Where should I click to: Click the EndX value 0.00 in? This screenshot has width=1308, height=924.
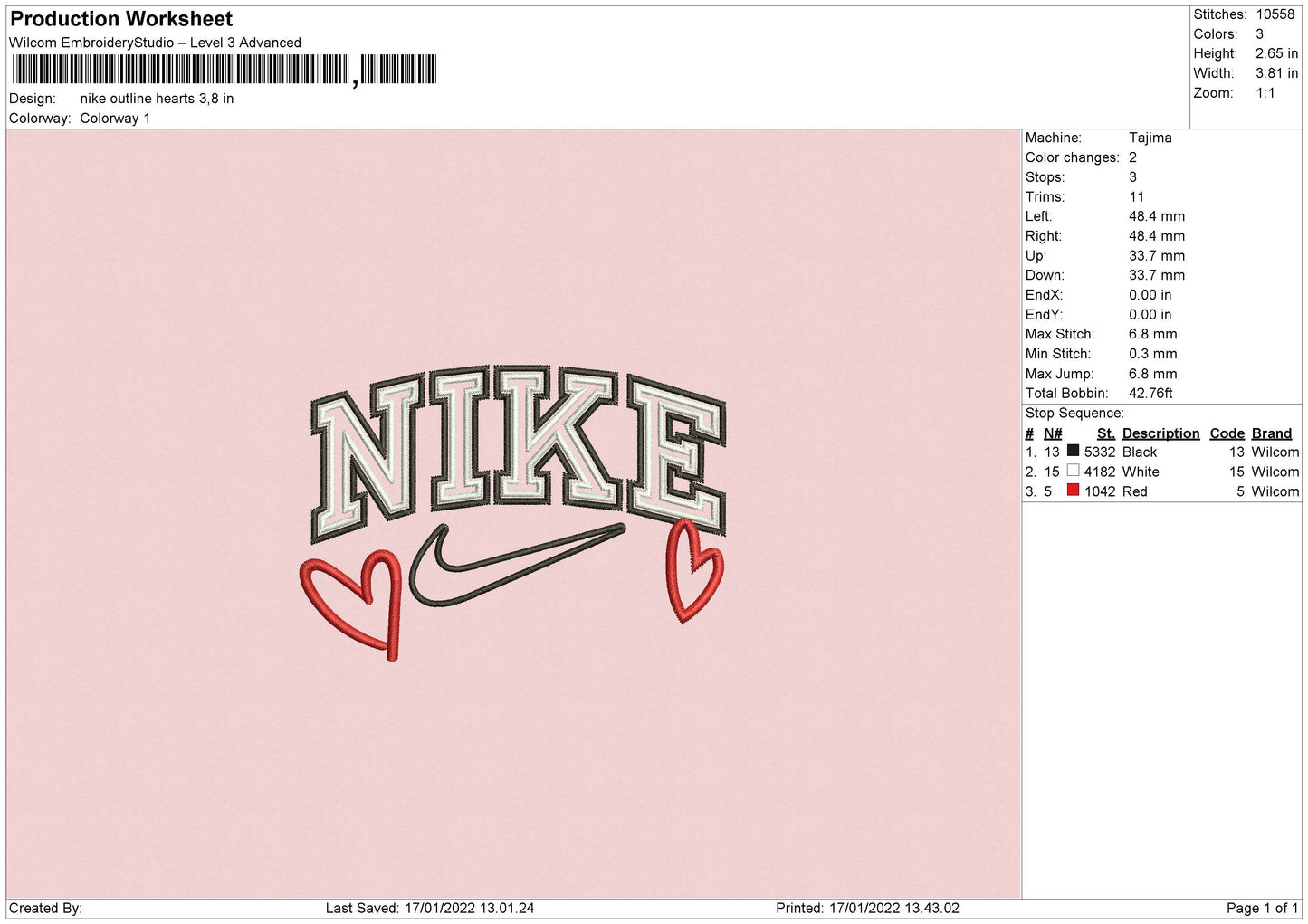click(1150, 295)
